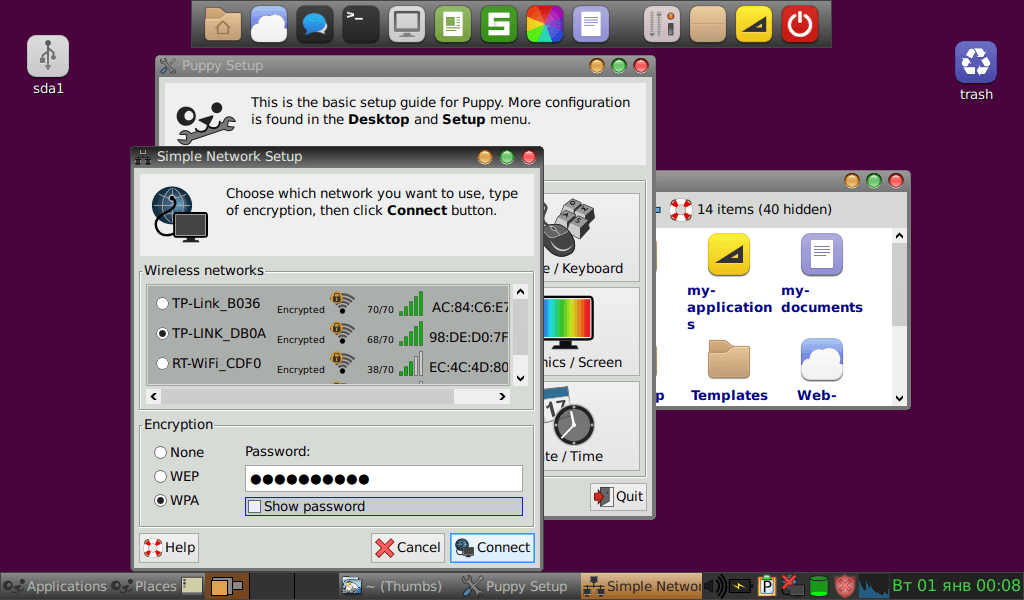Click the red power shutdown dock icon
1024x600 pixels.
tap(800, 24)
